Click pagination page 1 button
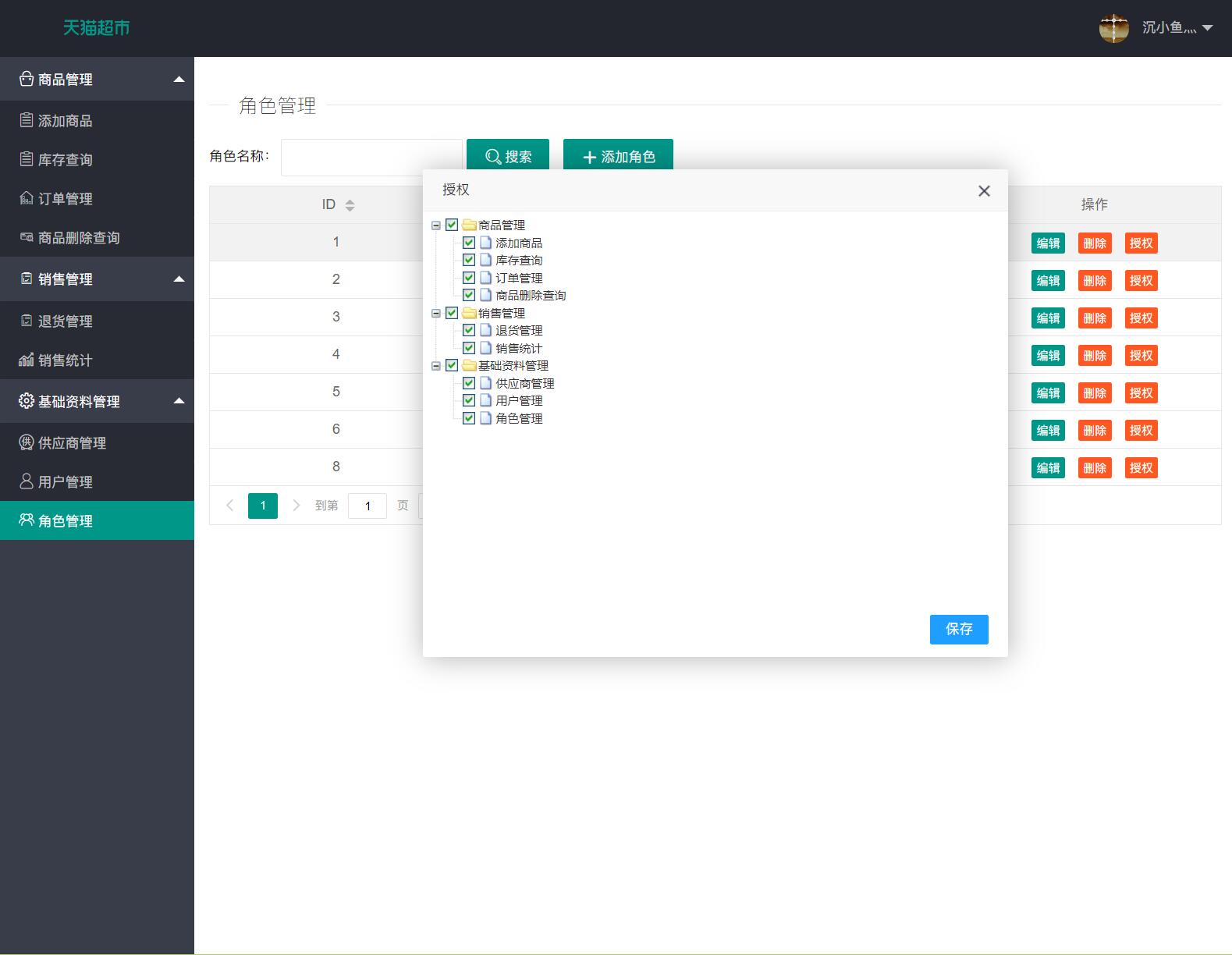The height and width of the screenshot is (955, 1232). (x=263, y=506)
